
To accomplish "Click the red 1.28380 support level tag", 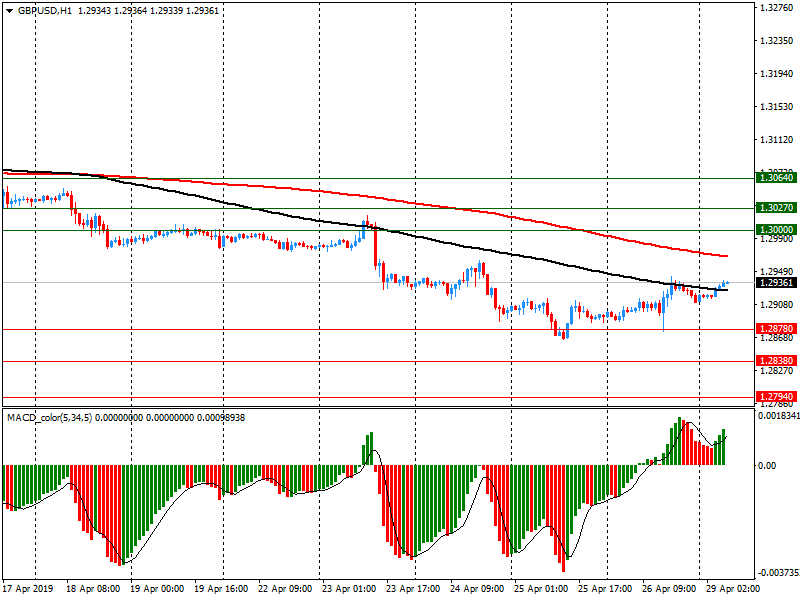I will tap(776, 361).
